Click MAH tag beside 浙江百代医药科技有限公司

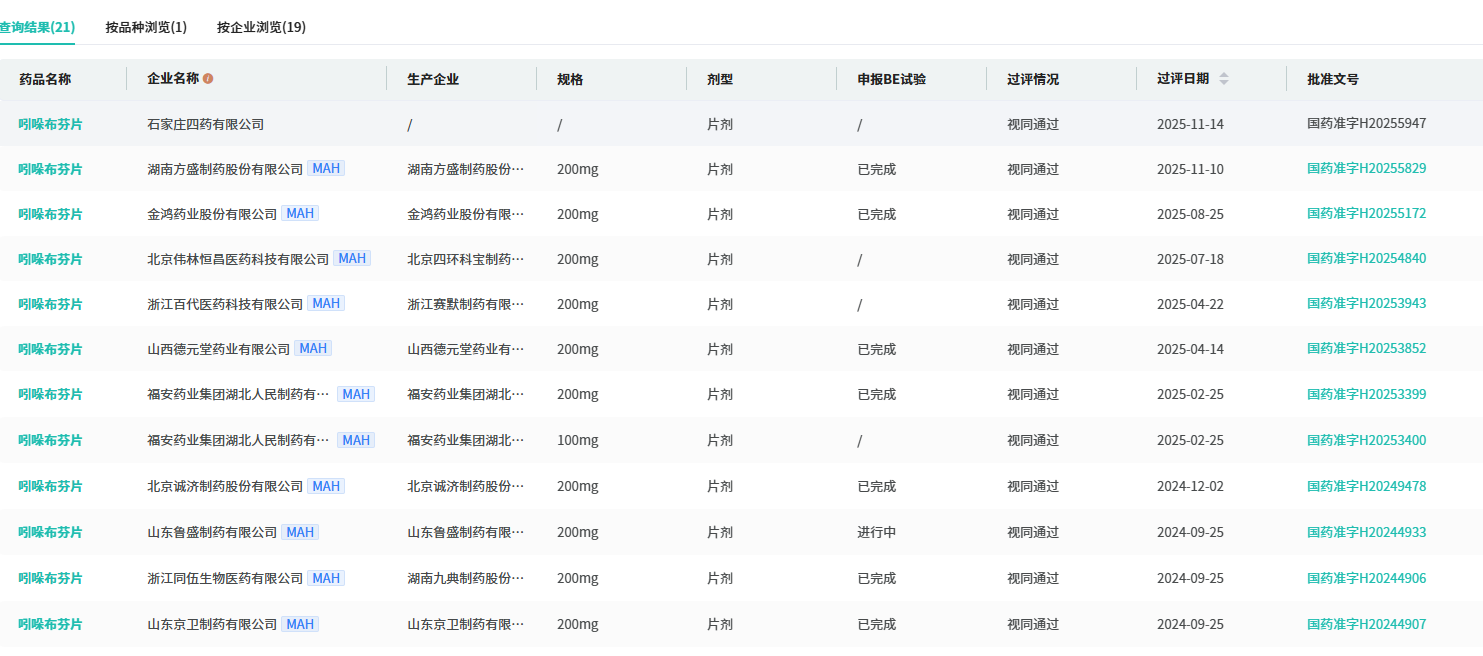coord(326,303)
